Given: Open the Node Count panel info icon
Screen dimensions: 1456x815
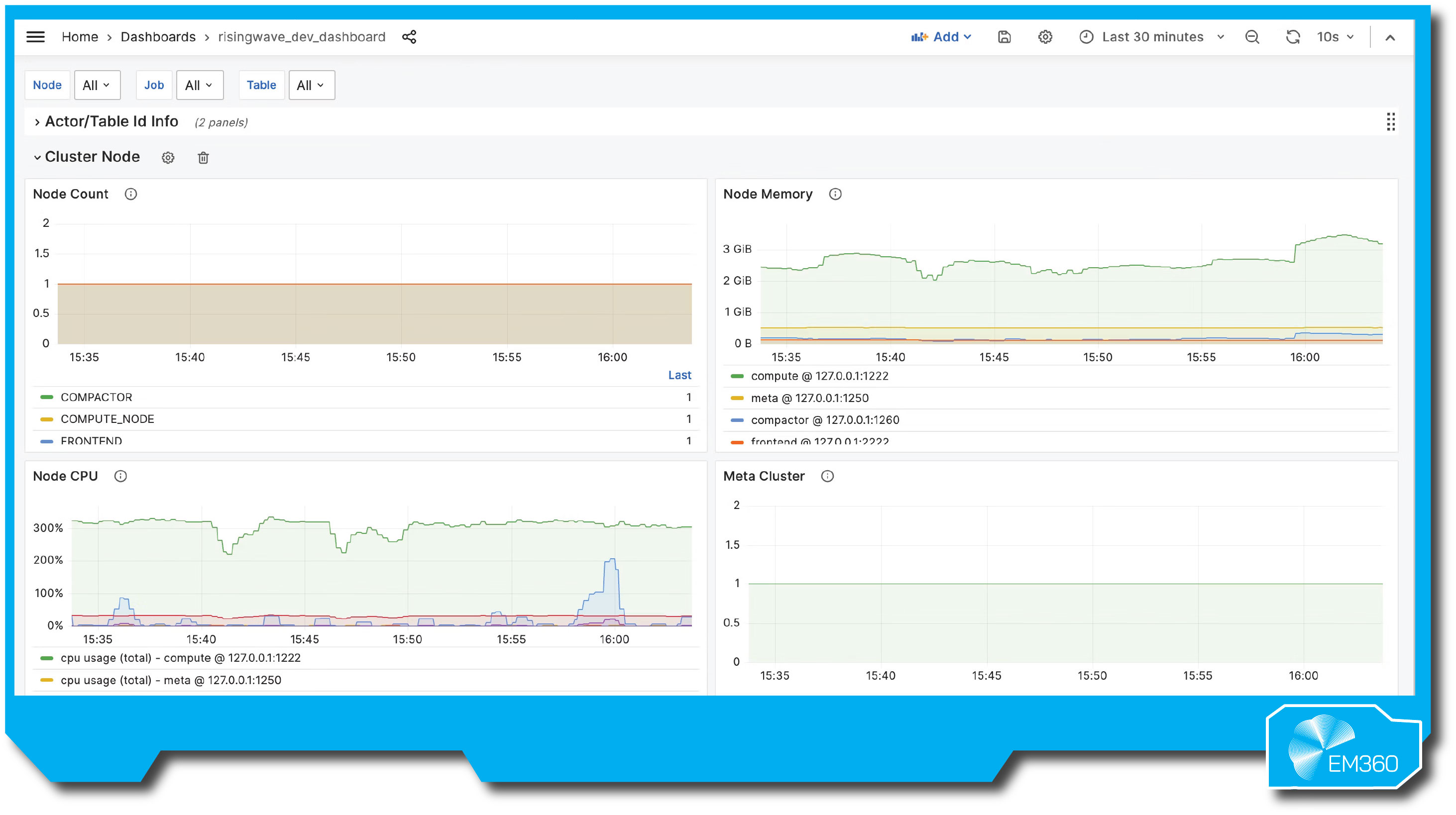Looking at the screenshot, I should [x=131, y=194].
